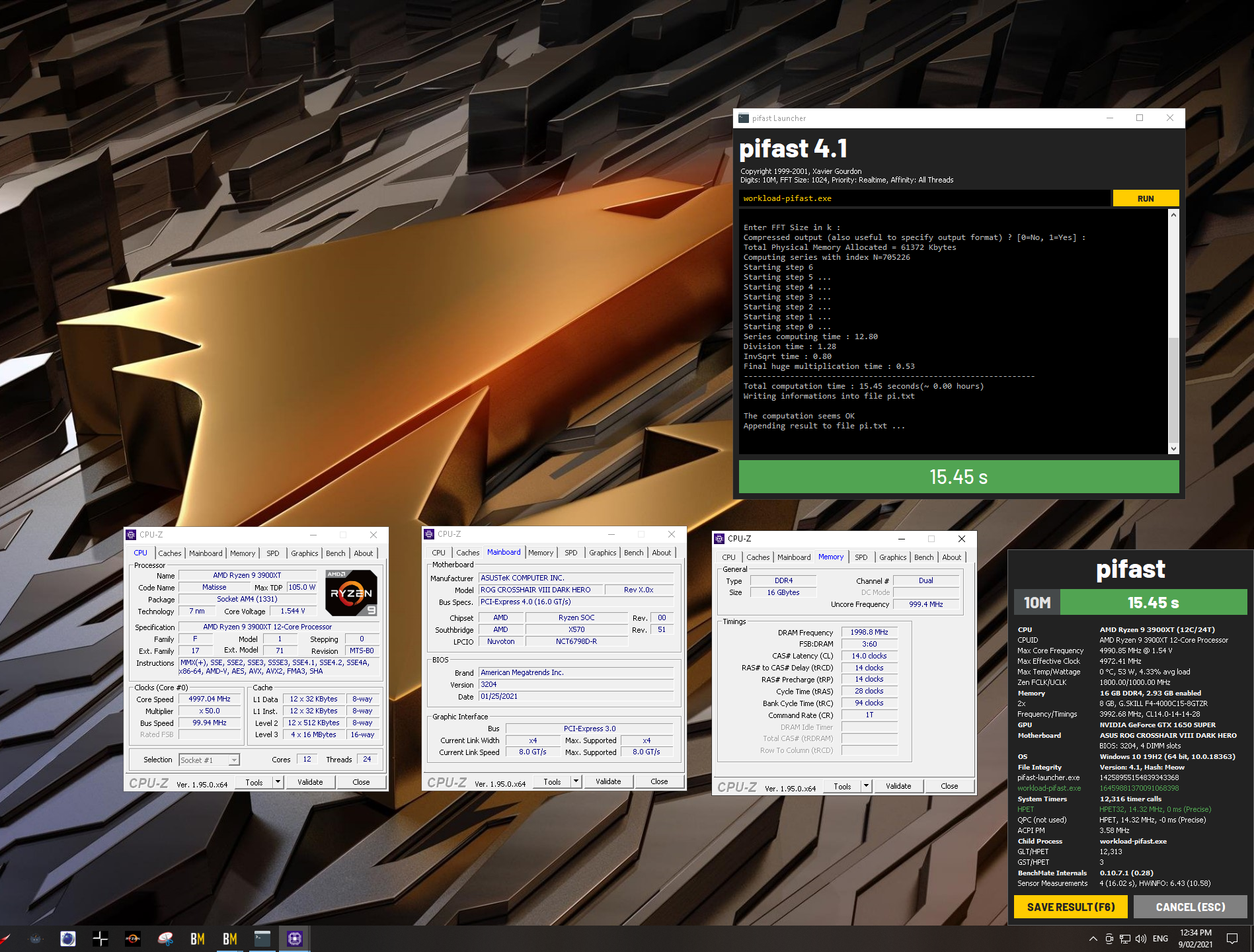Open the blue globe app taskbar icon

[x=68, y=938]
